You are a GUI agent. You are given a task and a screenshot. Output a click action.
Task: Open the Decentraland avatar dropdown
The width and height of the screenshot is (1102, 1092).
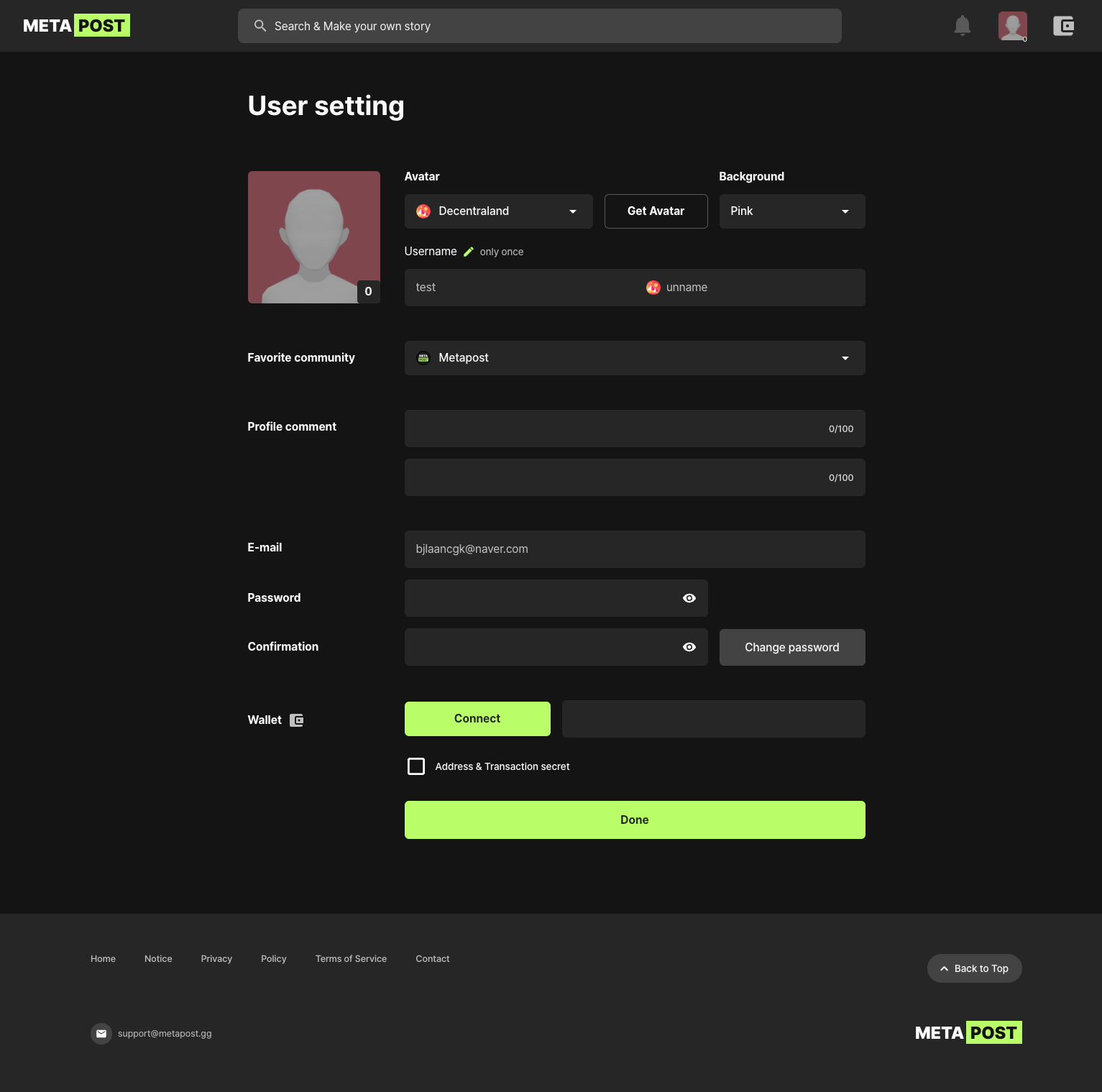(x=499, y=211)
